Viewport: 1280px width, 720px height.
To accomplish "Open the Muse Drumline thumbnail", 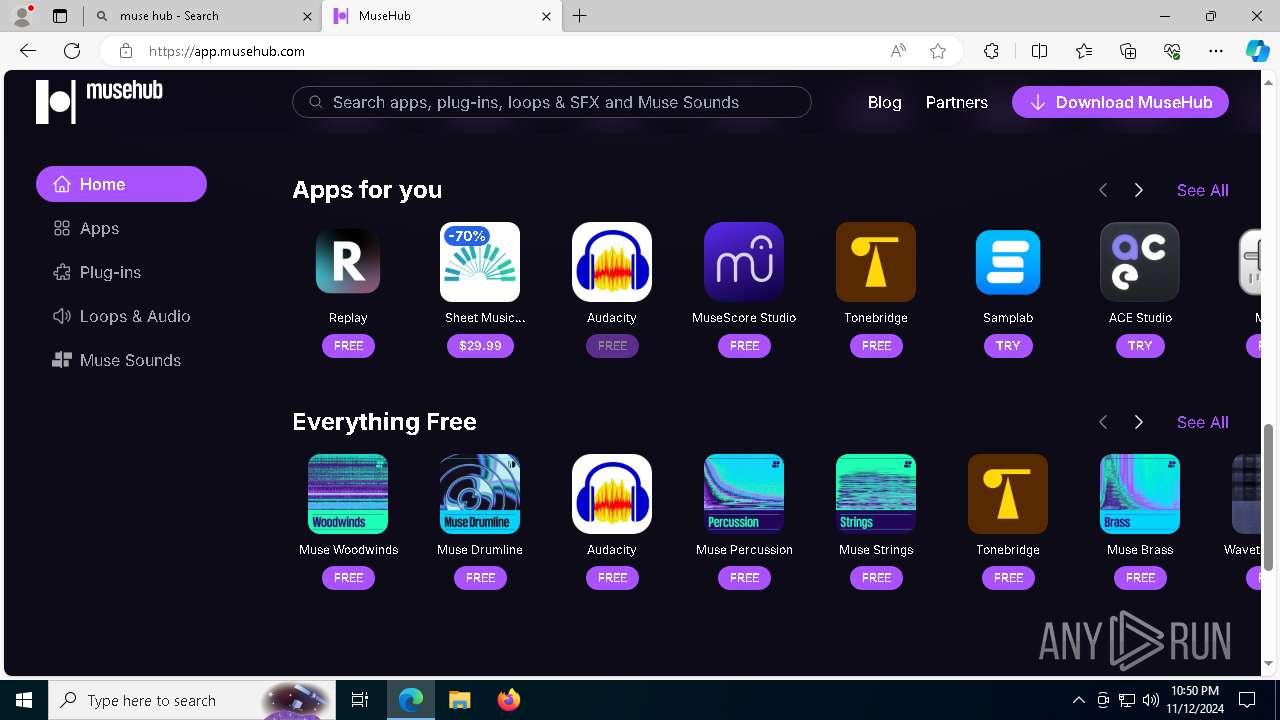I will (480, 494).
